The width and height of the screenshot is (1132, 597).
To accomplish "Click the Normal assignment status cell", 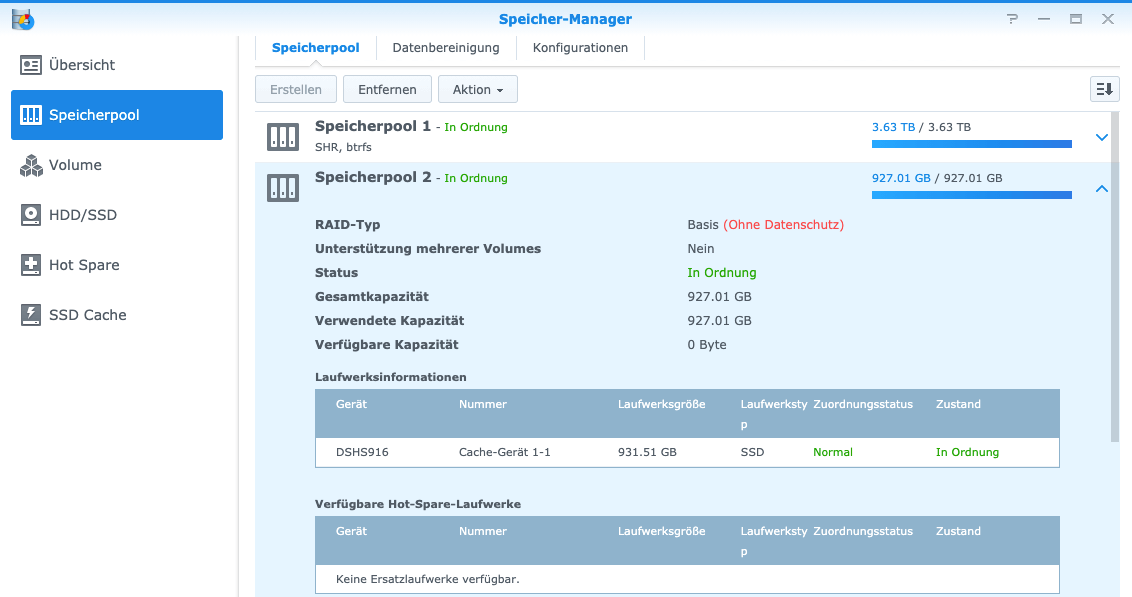I will [833, 453].
